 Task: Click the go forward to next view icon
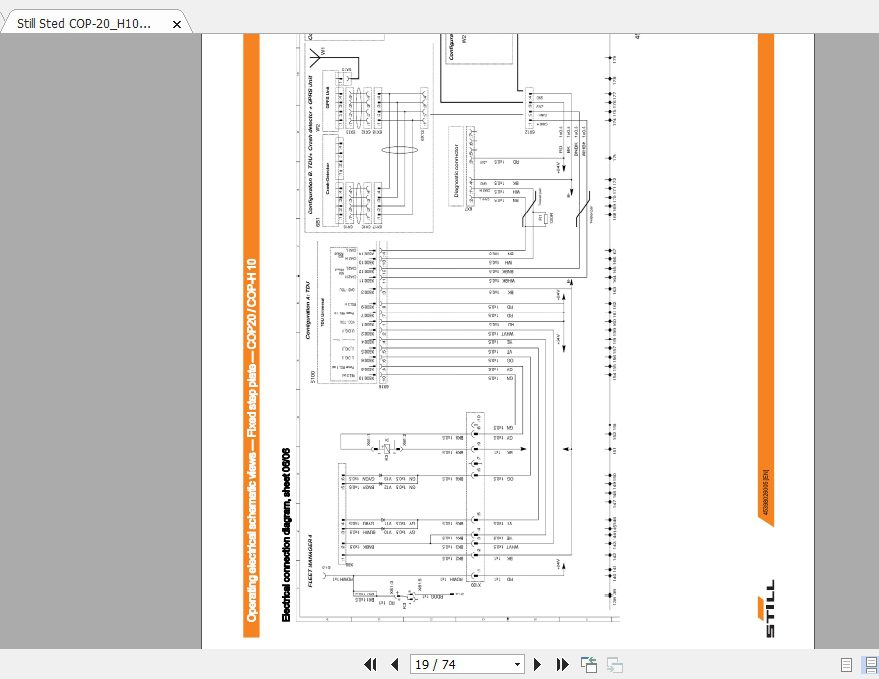click(x=614, y=665)
